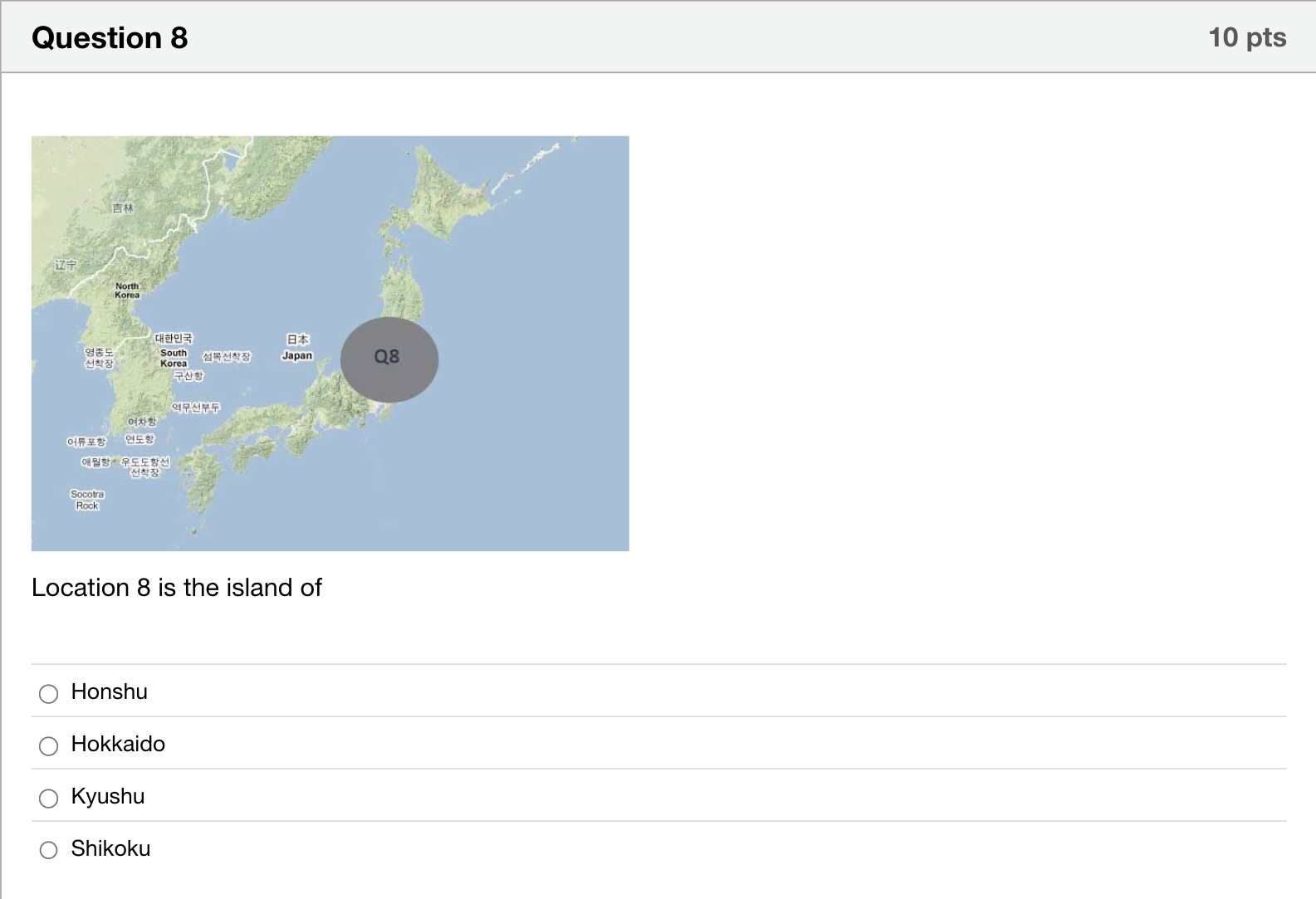Click the North Korea map label
Viewport: 1316px width, 899px height.
coord(127,291)
